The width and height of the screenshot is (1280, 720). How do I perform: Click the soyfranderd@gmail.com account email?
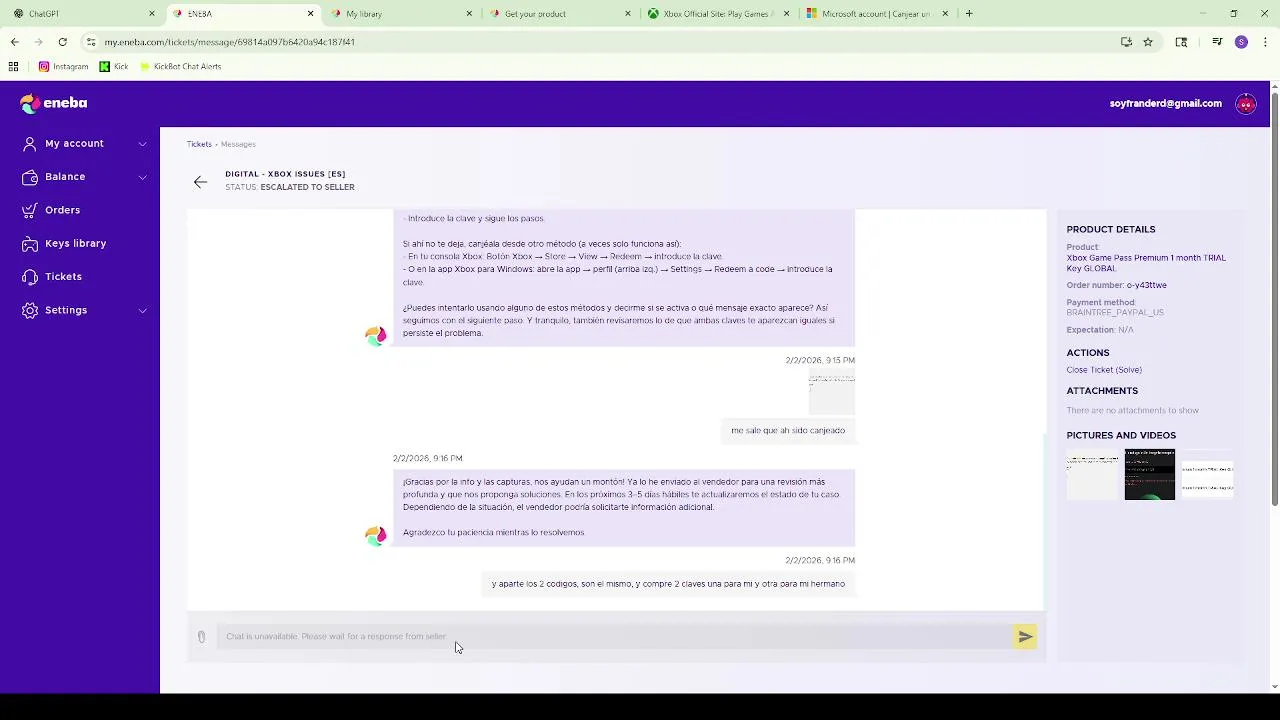click(x=1165, y=104)
